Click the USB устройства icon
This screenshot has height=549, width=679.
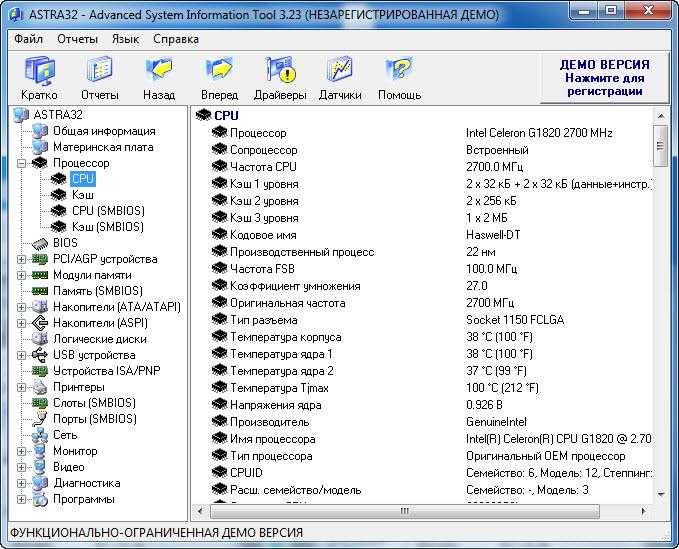(x=40, y=355)
